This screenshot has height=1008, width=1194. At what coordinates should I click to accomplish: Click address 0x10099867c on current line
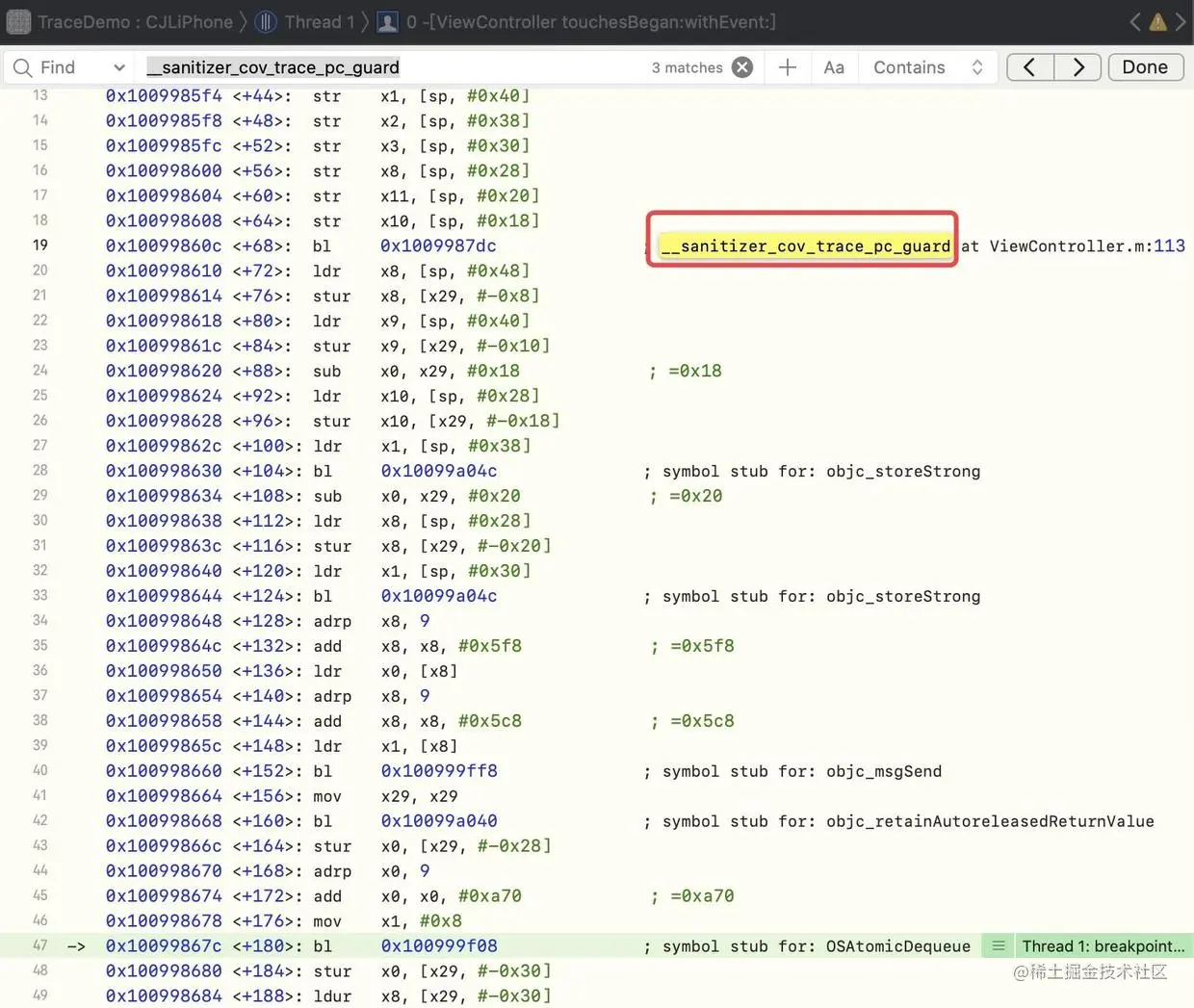click(x=164, y=946)
